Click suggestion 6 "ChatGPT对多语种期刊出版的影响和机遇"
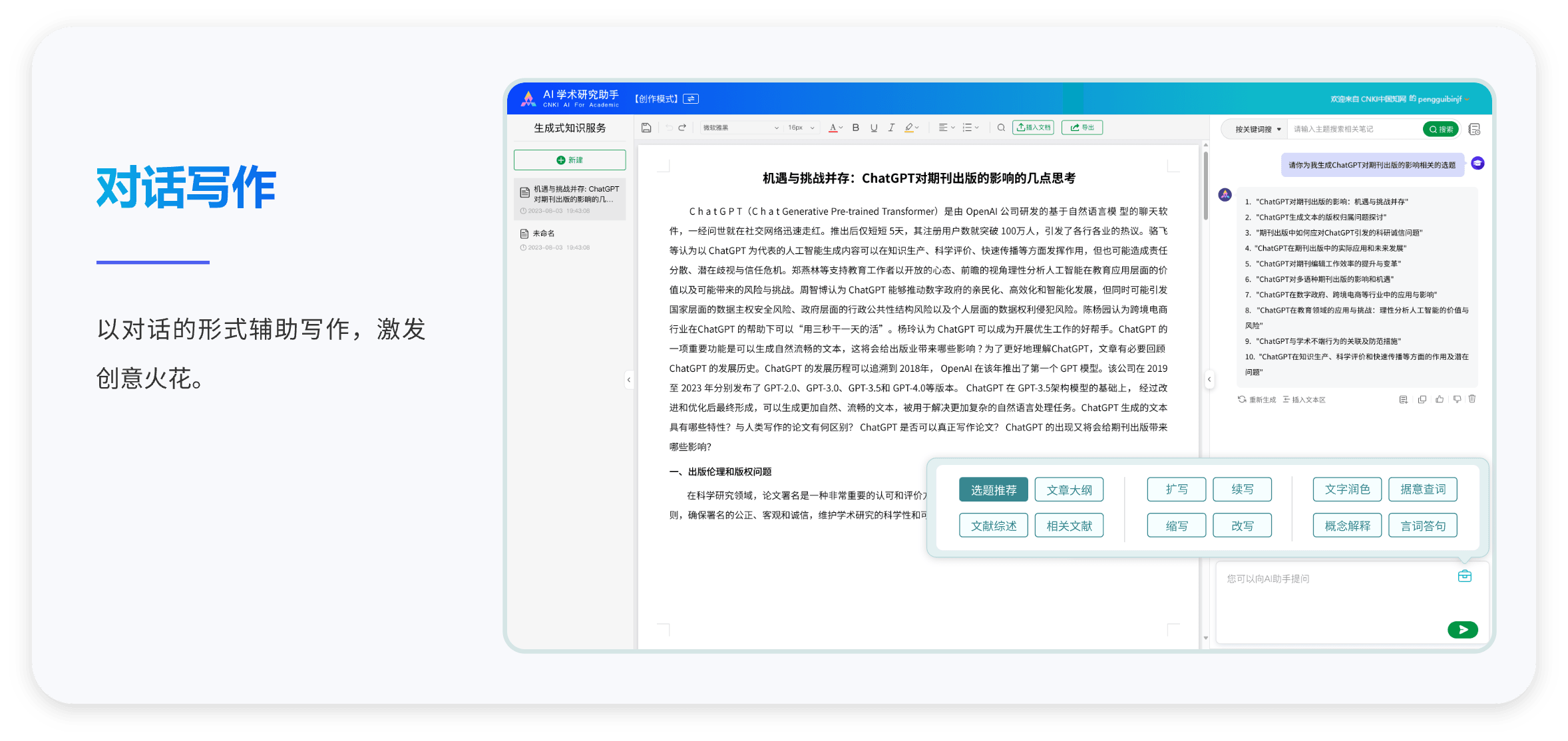The image size is (1568, 741). [1319, 279]
